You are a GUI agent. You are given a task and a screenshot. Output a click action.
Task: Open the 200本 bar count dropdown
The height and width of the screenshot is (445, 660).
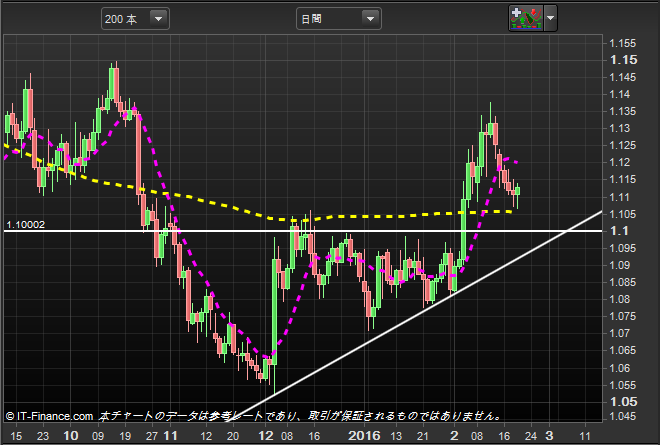tap(135, 19)
